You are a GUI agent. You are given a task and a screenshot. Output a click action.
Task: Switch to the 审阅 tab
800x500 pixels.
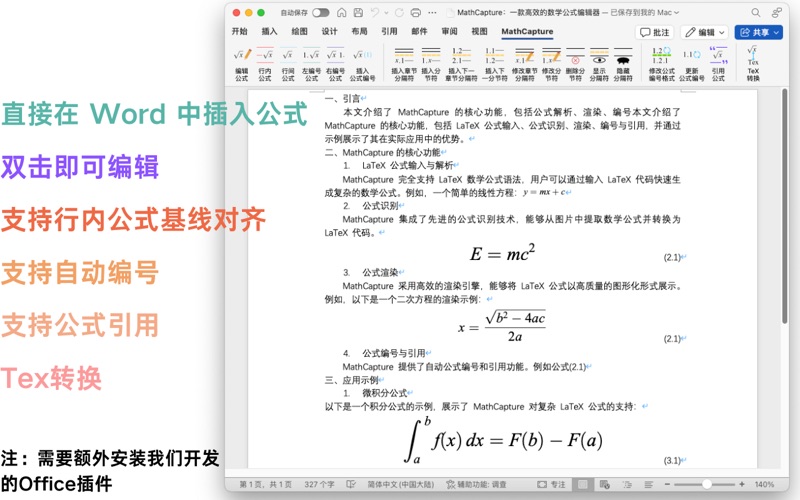(449, 32)
